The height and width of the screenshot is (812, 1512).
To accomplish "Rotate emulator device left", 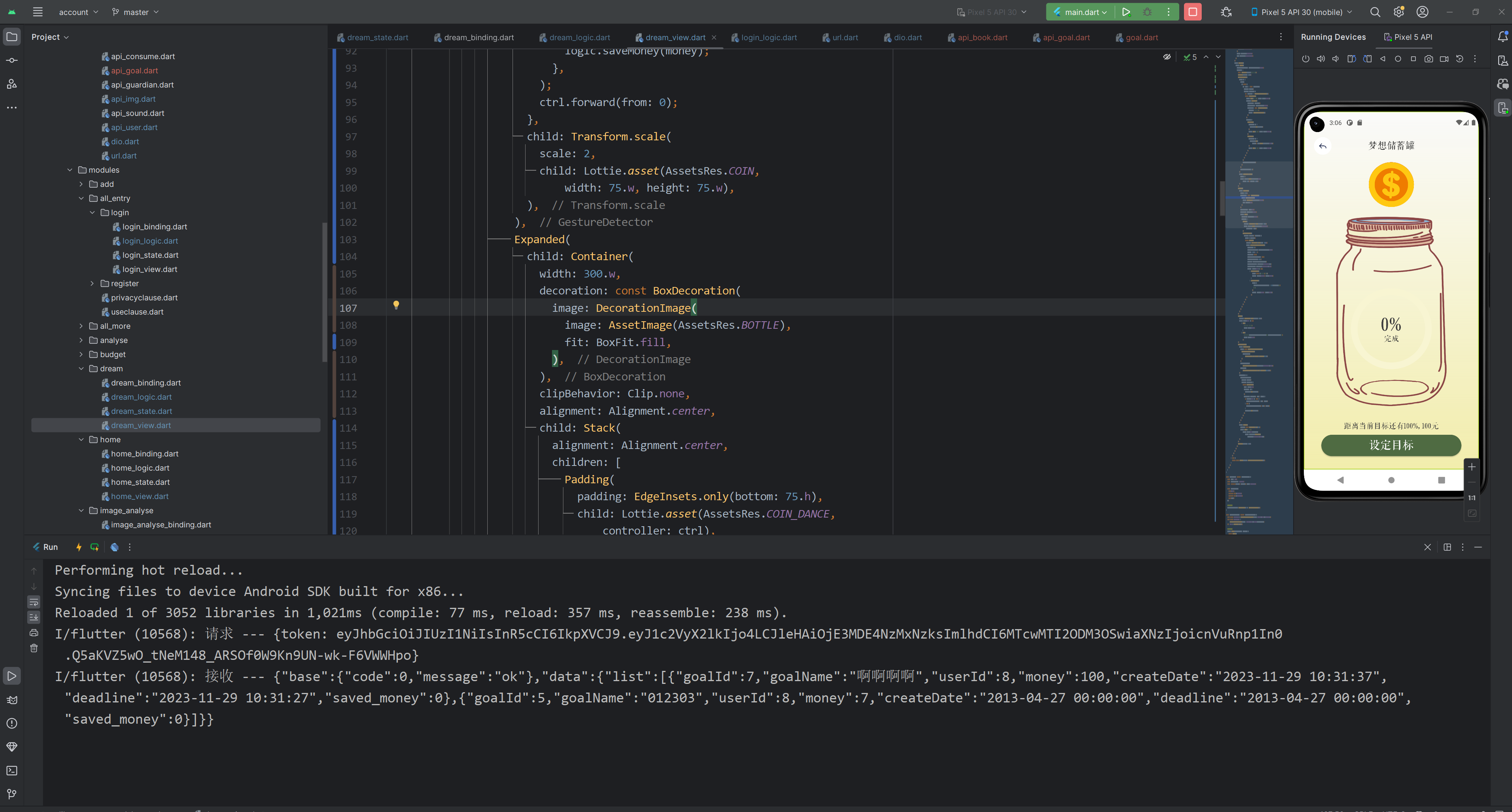I will [1352, 59].
